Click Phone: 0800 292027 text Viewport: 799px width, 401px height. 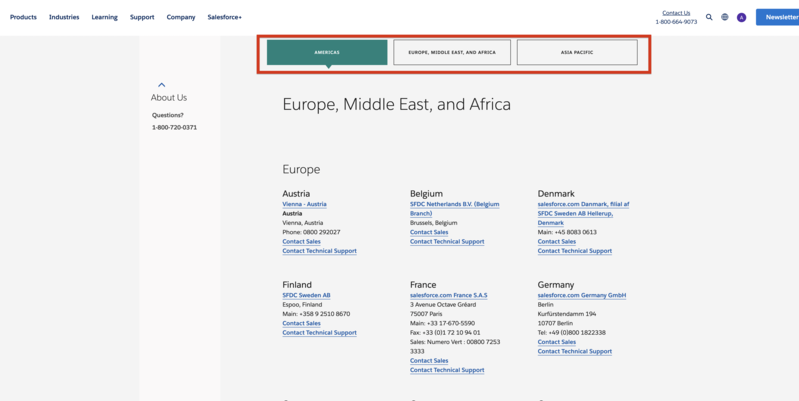pyautogui.click(x=311, y=232)
